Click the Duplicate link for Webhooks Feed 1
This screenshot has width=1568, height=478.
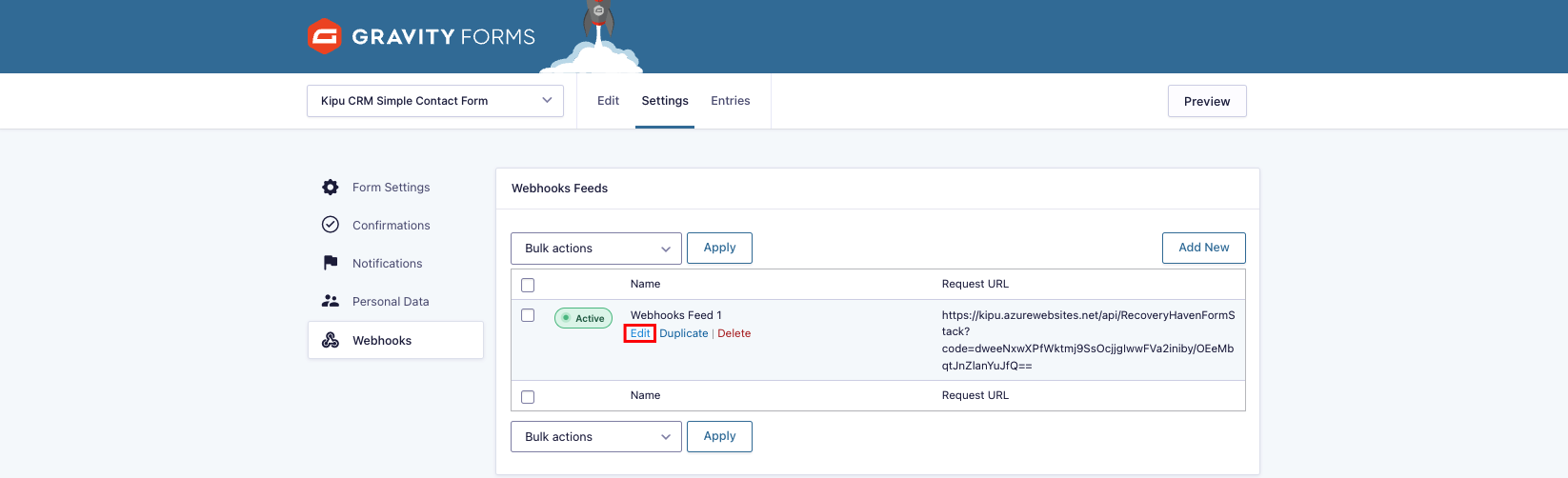point(684,333)
